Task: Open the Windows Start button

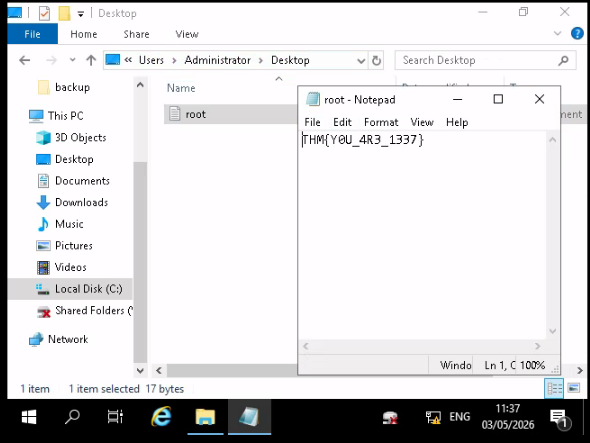Action: (x=29, y=417)
